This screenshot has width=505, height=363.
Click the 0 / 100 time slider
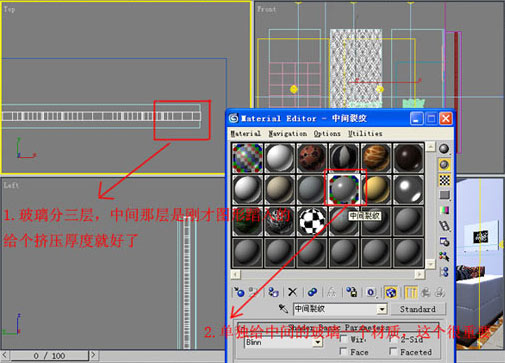[49, 355]
